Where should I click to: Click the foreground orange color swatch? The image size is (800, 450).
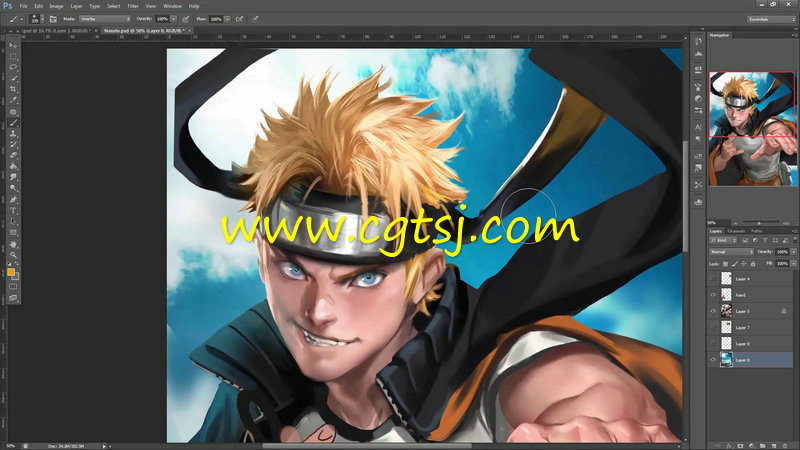click(x=11, y=272)
